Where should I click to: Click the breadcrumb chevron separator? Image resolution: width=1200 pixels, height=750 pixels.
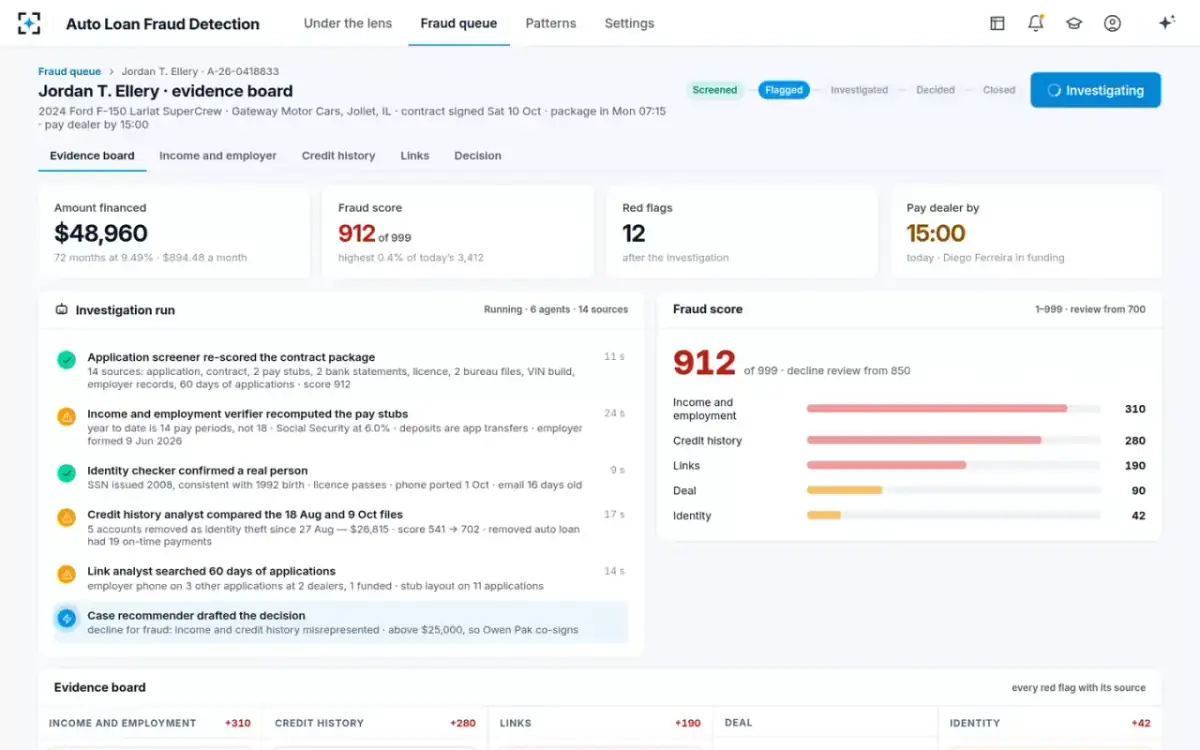[111, 72]
